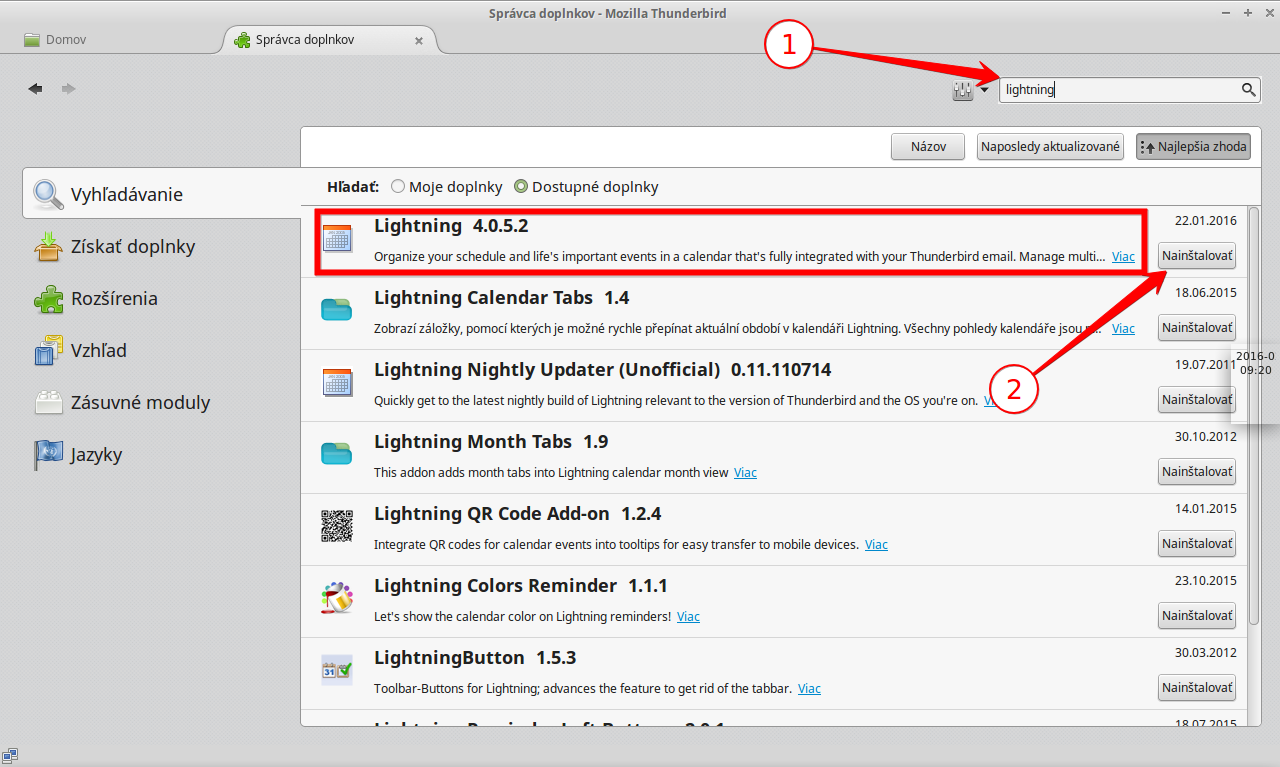Screen dimensions: 1280x767
Task: Install Lightning Calendar Tabs
Action: [1197, 327]
